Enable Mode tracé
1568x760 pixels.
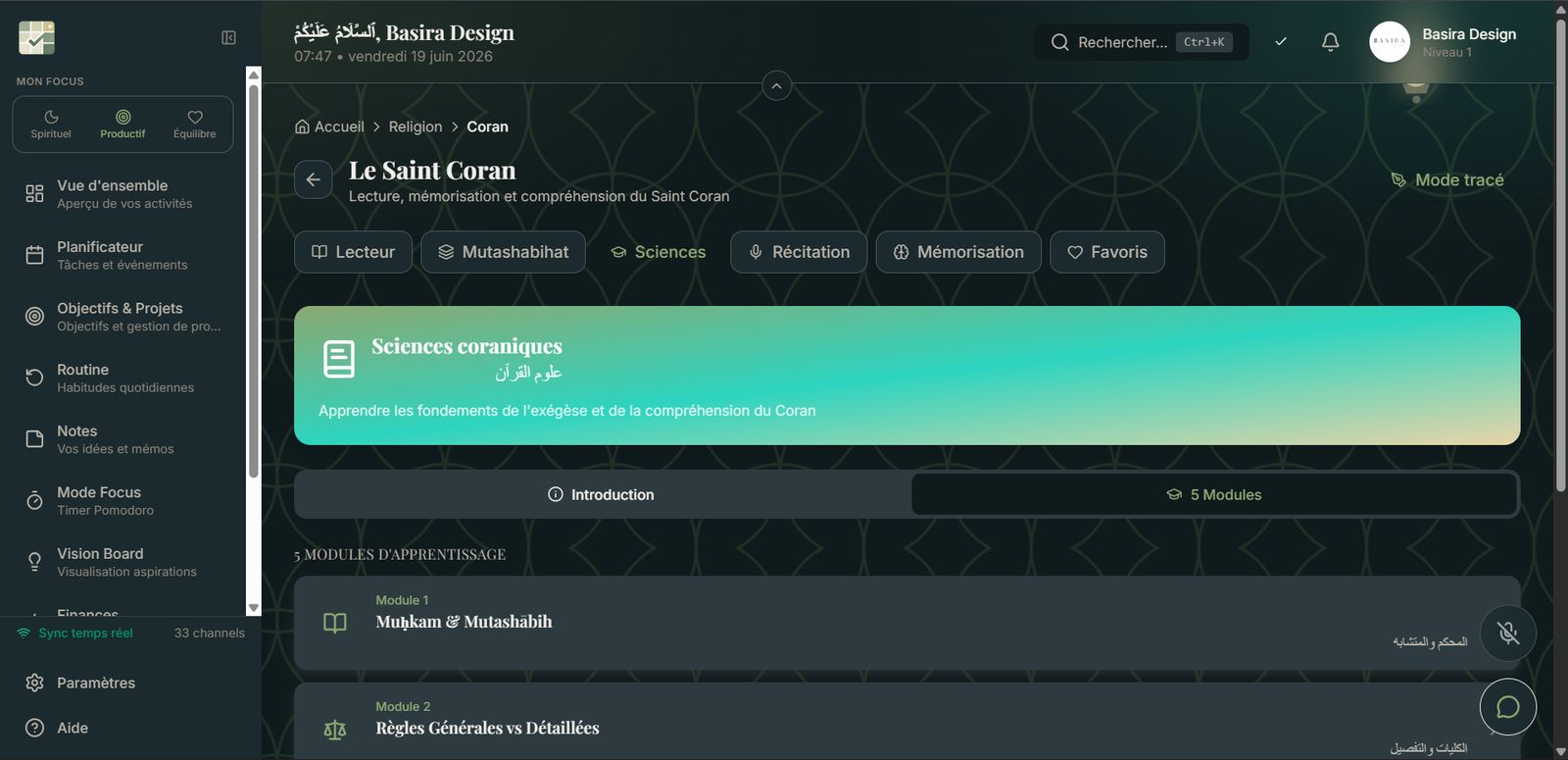click(x=1446, y=179)
